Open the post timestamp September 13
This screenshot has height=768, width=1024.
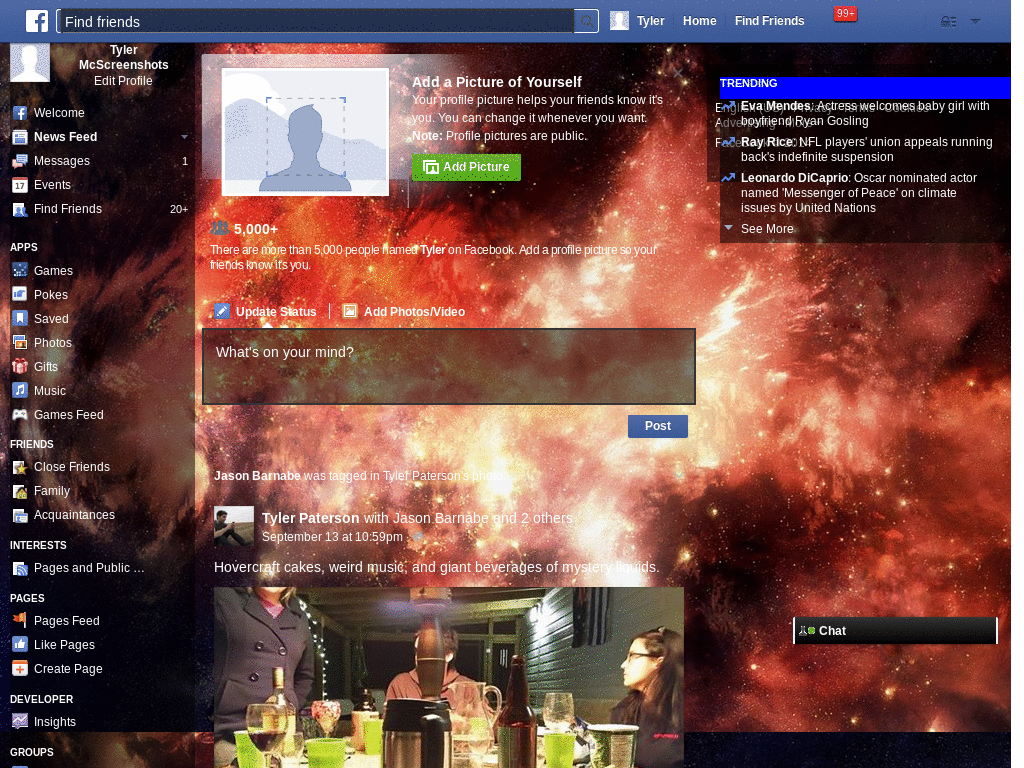coord(332,537)
